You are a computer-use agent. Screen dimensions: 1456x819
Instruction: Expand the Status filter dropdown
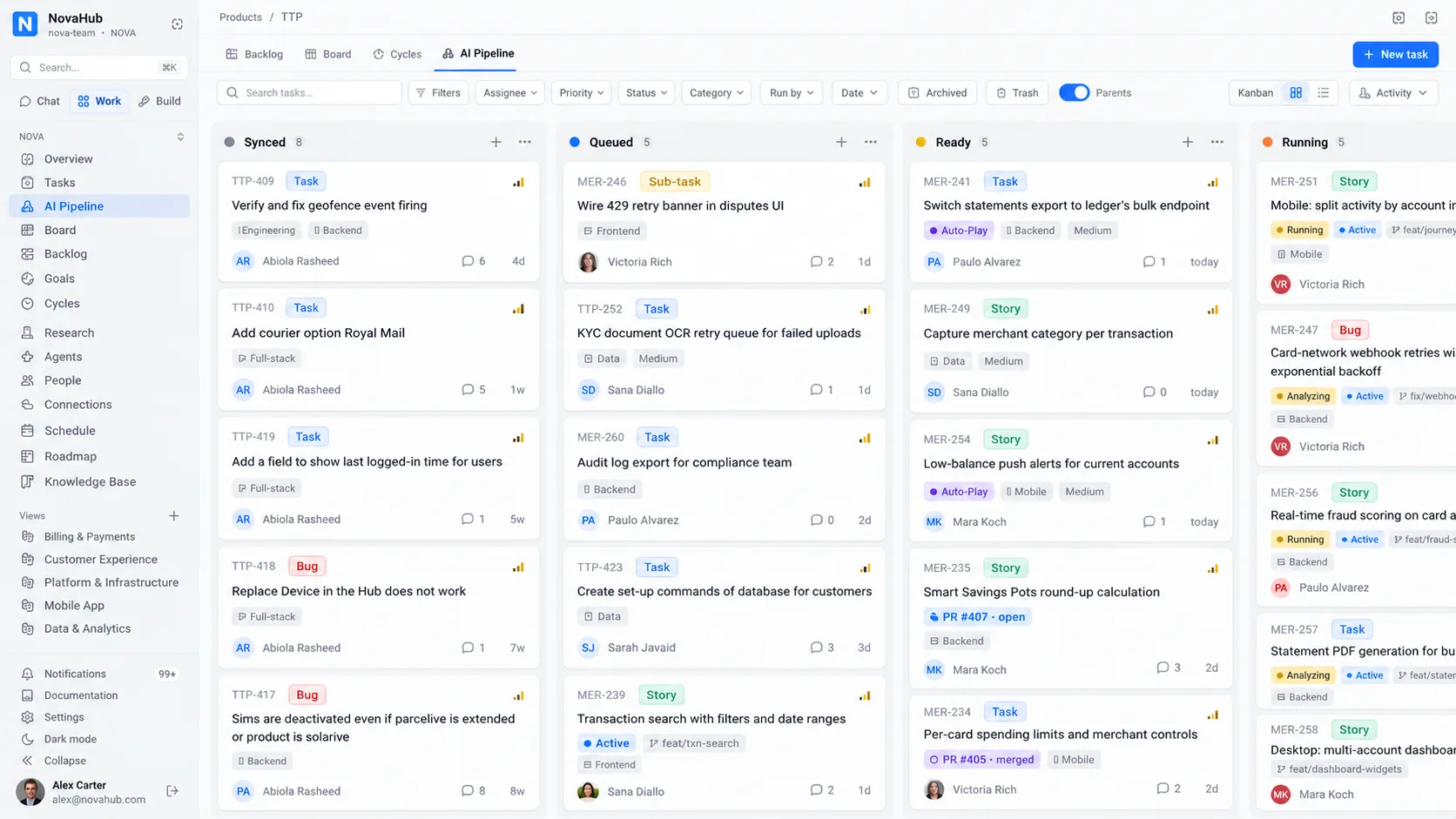(646, 93)
